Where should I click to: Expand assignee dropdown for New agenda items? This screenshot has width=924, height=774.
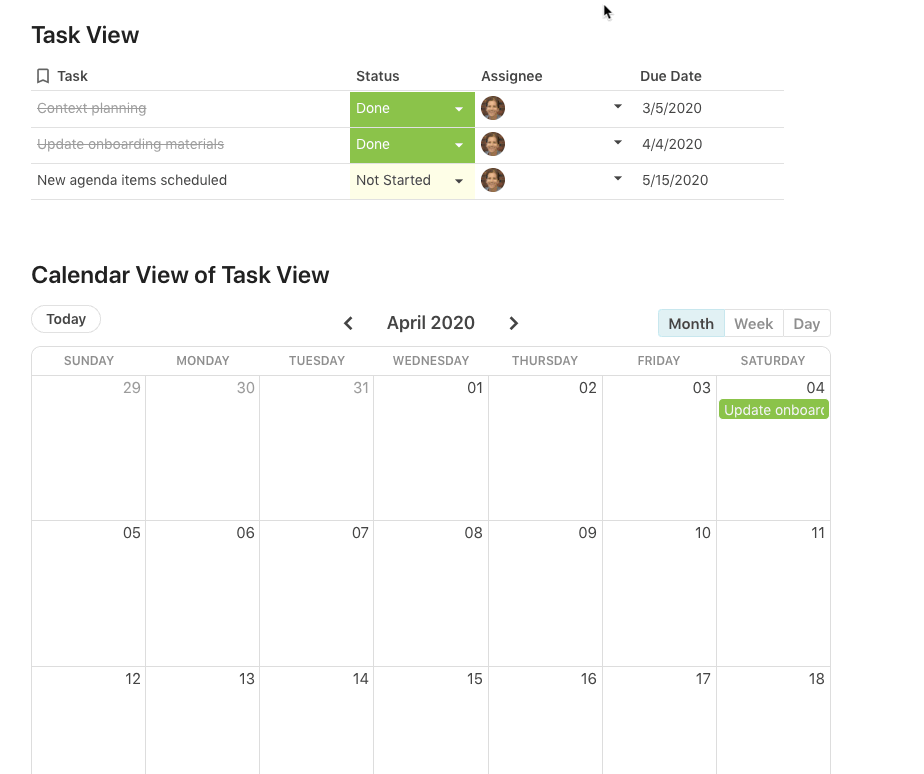click(618, 179)
